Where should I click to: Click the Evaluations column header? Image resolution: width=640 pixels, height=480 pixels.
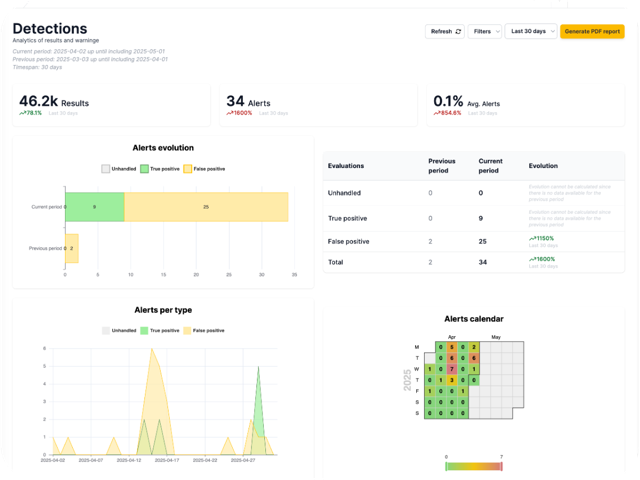(x=346, y=166)
